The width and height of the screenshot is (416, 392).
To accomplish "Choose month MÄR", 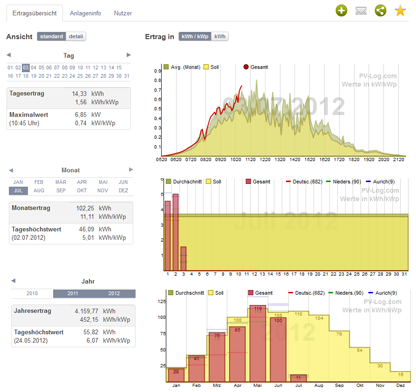I will pyautogui.click(x=61, y=182).
